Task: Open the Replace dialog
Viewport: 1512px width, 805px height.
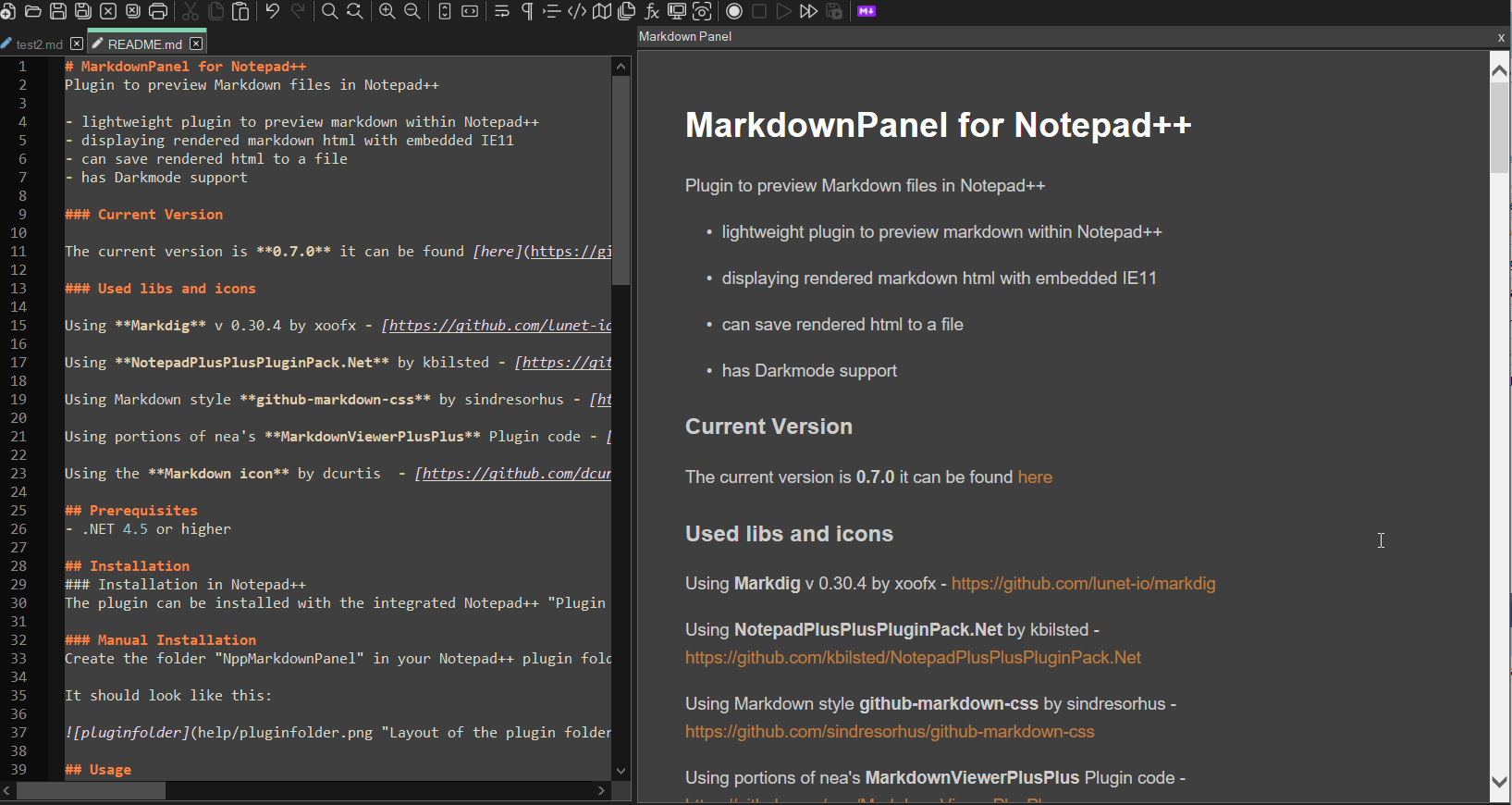Action: tap(354, 11)
